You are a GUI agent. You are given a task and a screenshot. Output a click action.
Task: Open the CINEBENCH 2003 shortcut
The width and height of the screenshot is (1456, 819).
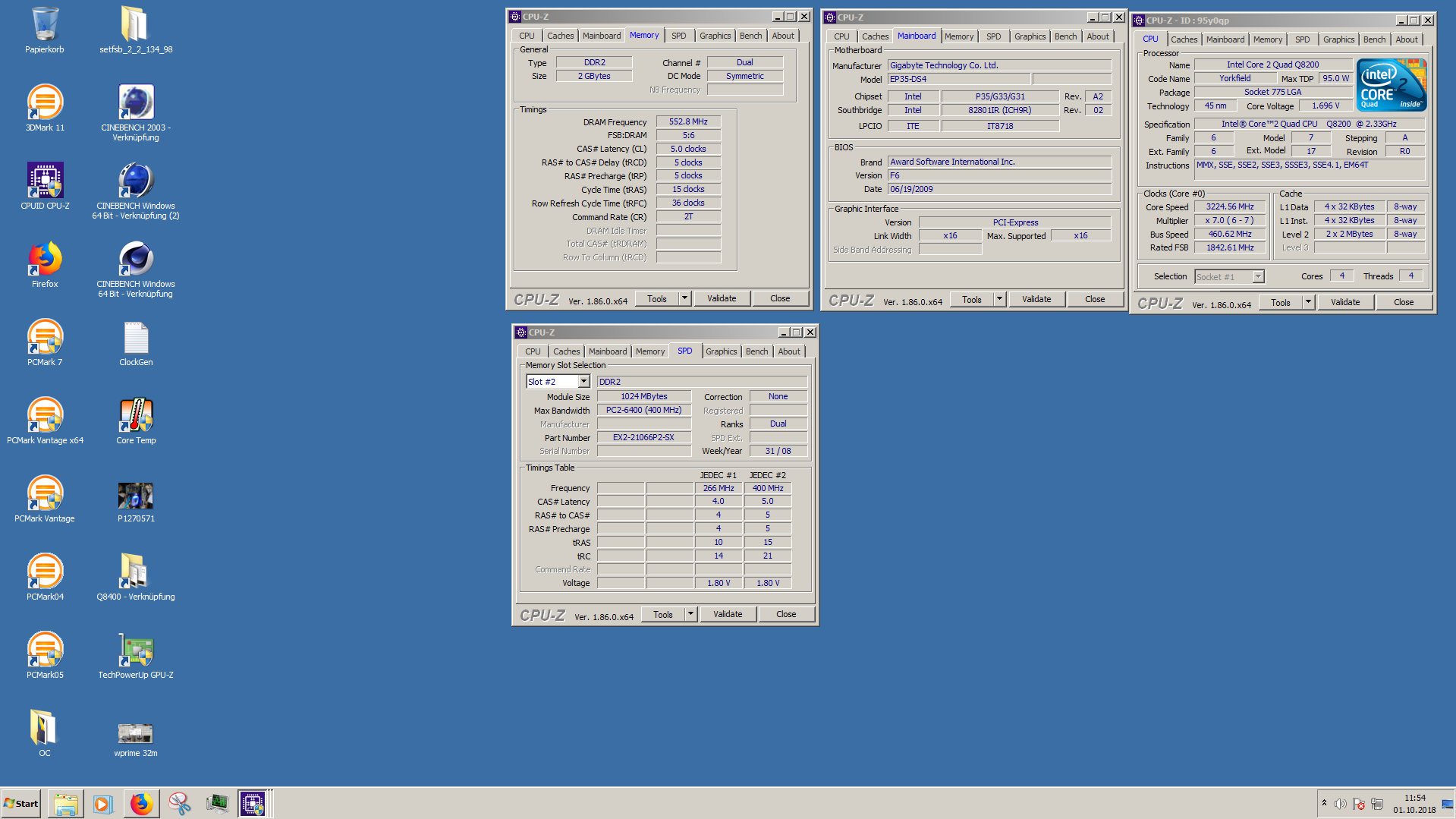[x=136, y=114]
